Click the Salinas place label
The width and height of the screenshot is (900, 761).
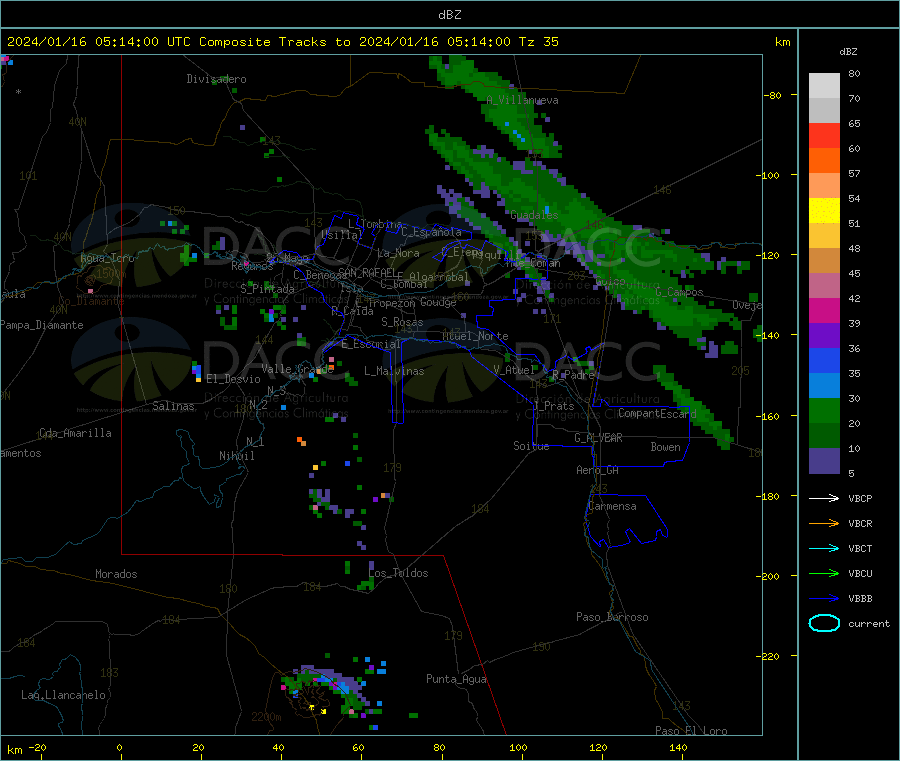point(173,406)
